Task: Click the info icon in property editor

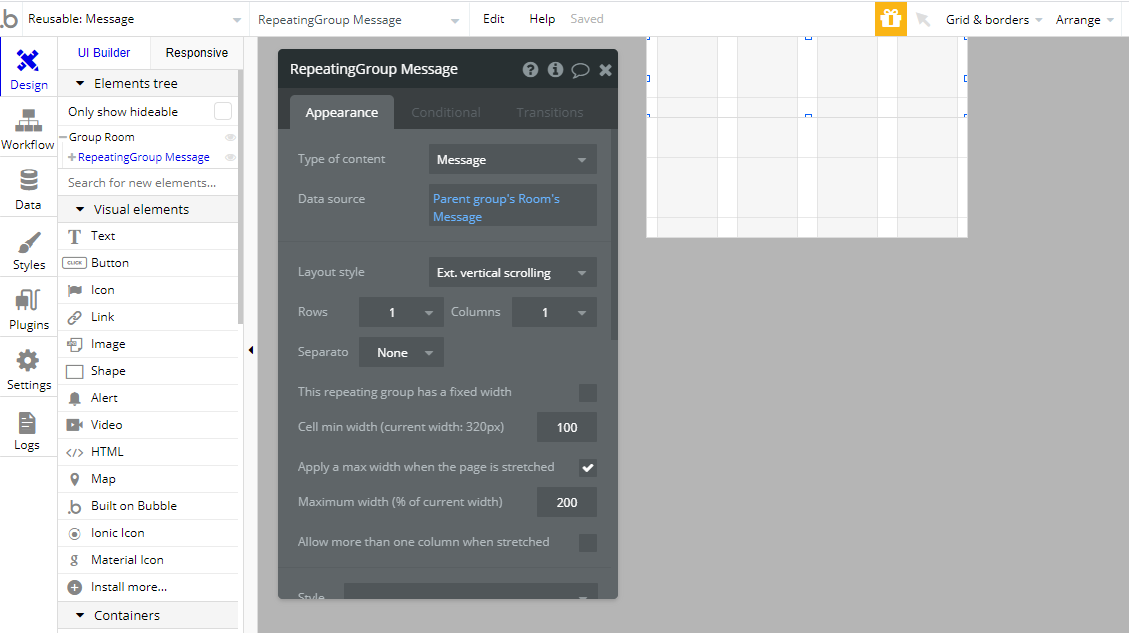Action: click(x=555, y=70)
